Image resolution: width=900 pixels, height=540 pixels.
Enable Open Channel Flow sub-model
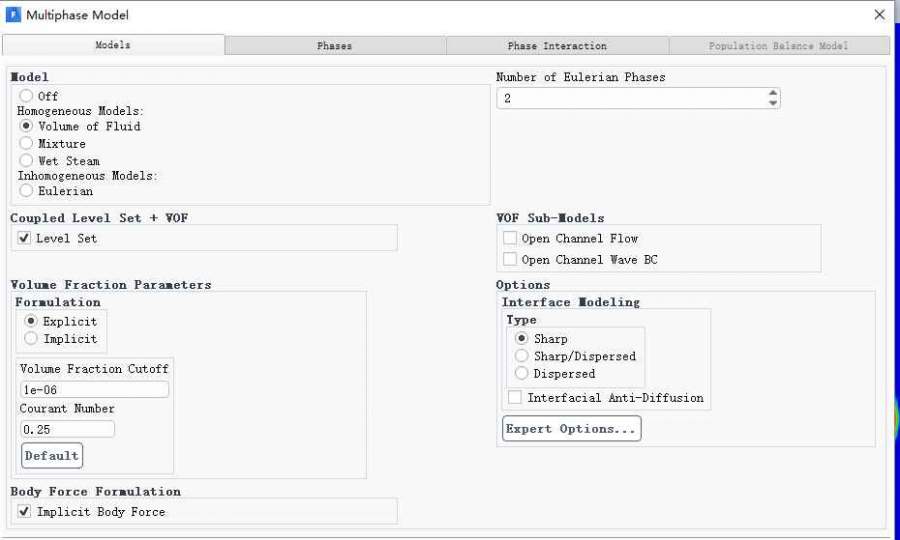coord(510,238)
